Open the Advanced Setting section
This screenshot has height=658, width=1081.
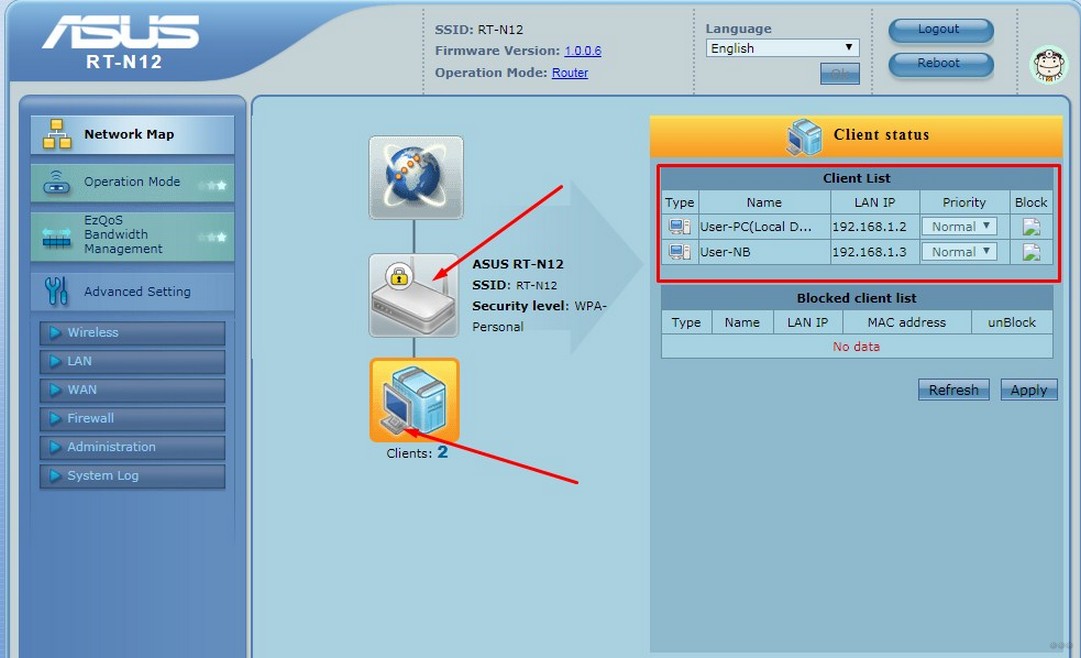click(x=132, y=291)
